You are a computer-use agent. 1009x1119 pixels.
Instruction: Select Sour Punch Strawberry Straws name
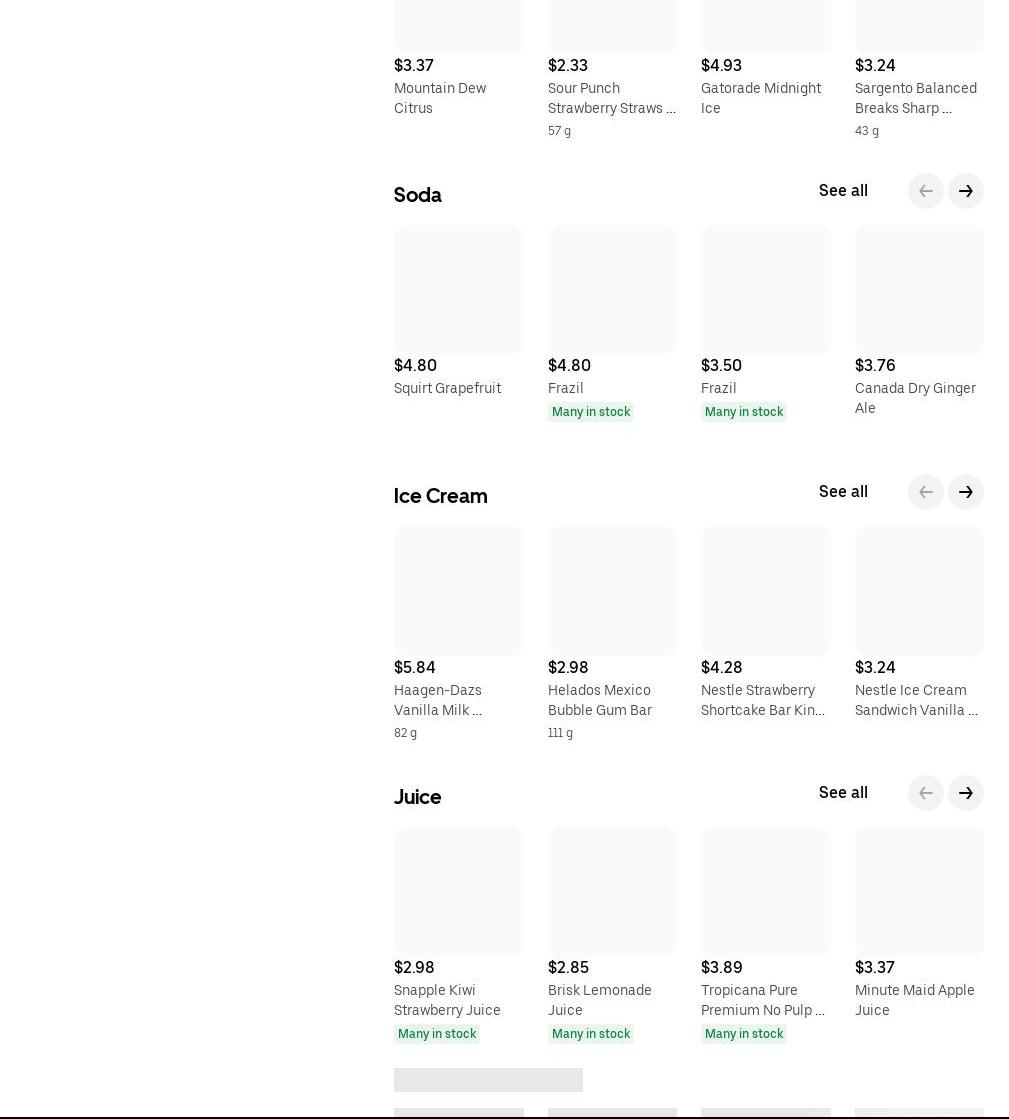[x=612, y=98]
